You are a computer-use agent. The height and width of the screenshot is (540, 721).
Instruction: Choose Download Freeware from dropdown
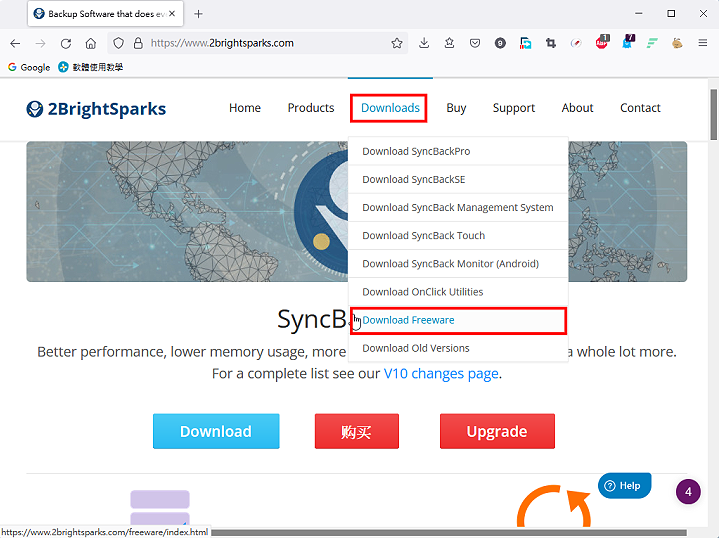point(458,321)
